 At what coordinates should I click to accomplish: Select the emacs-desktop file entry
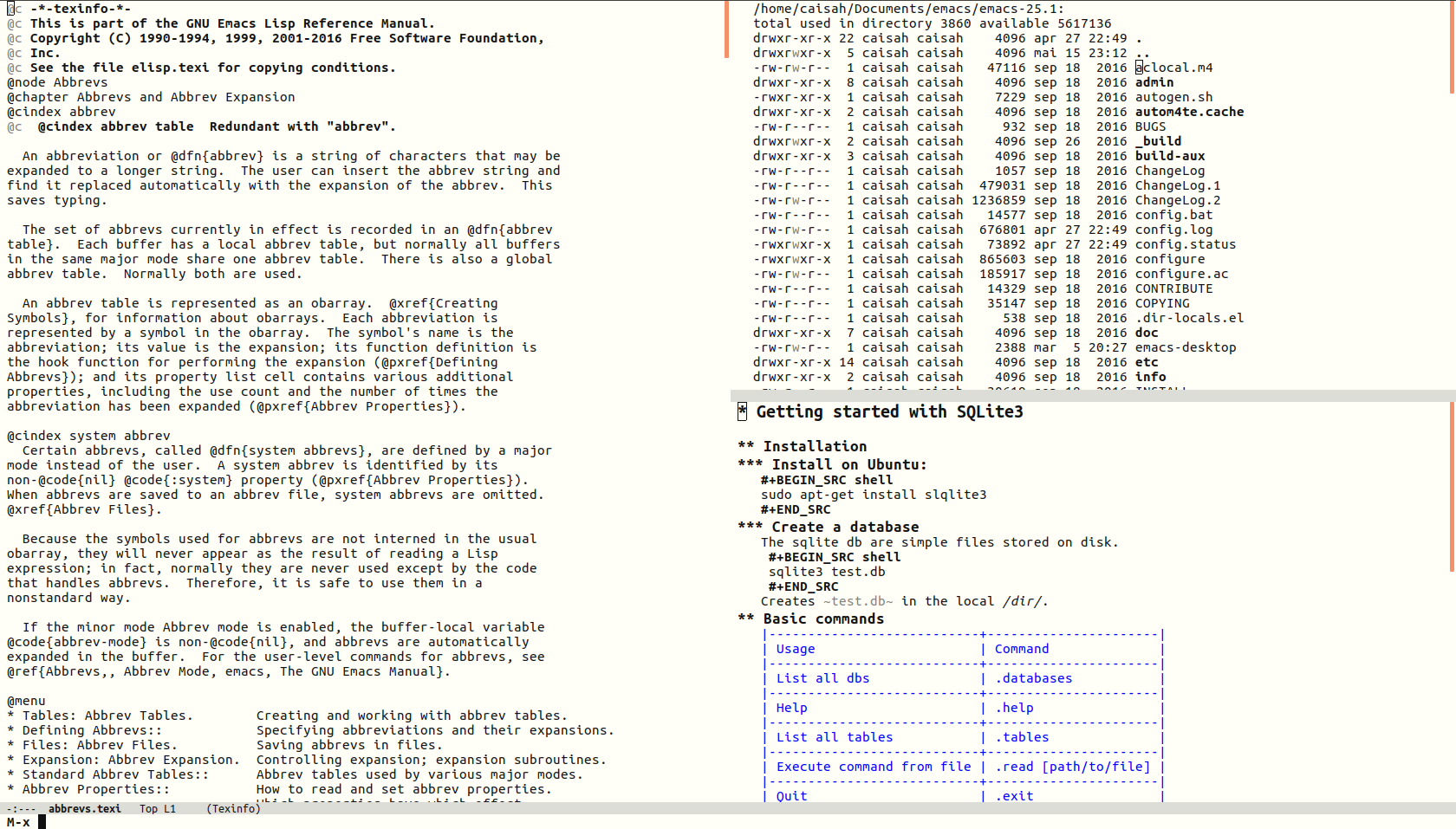tap(1186, 347)
